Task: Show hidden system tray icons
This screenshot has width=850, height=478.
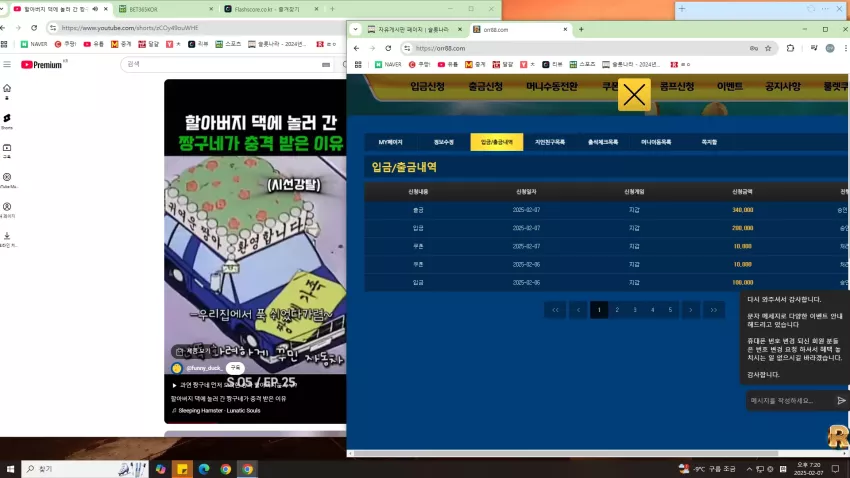Action: 749,469
